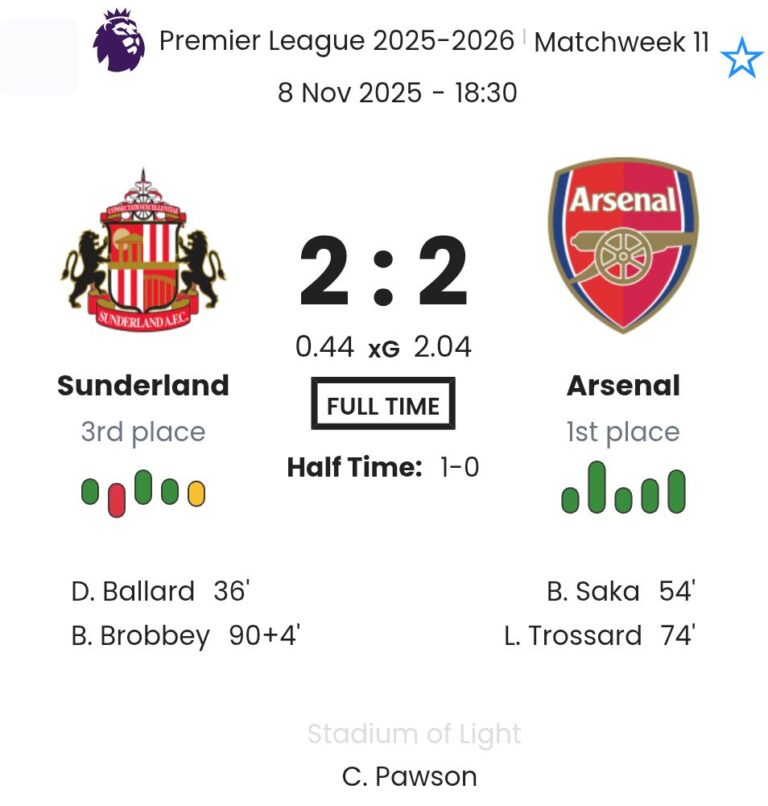Open Premier League 2025-2026 competition link
Image resolution: width=768 pixels, height=806 pixels.
(337, 42)
